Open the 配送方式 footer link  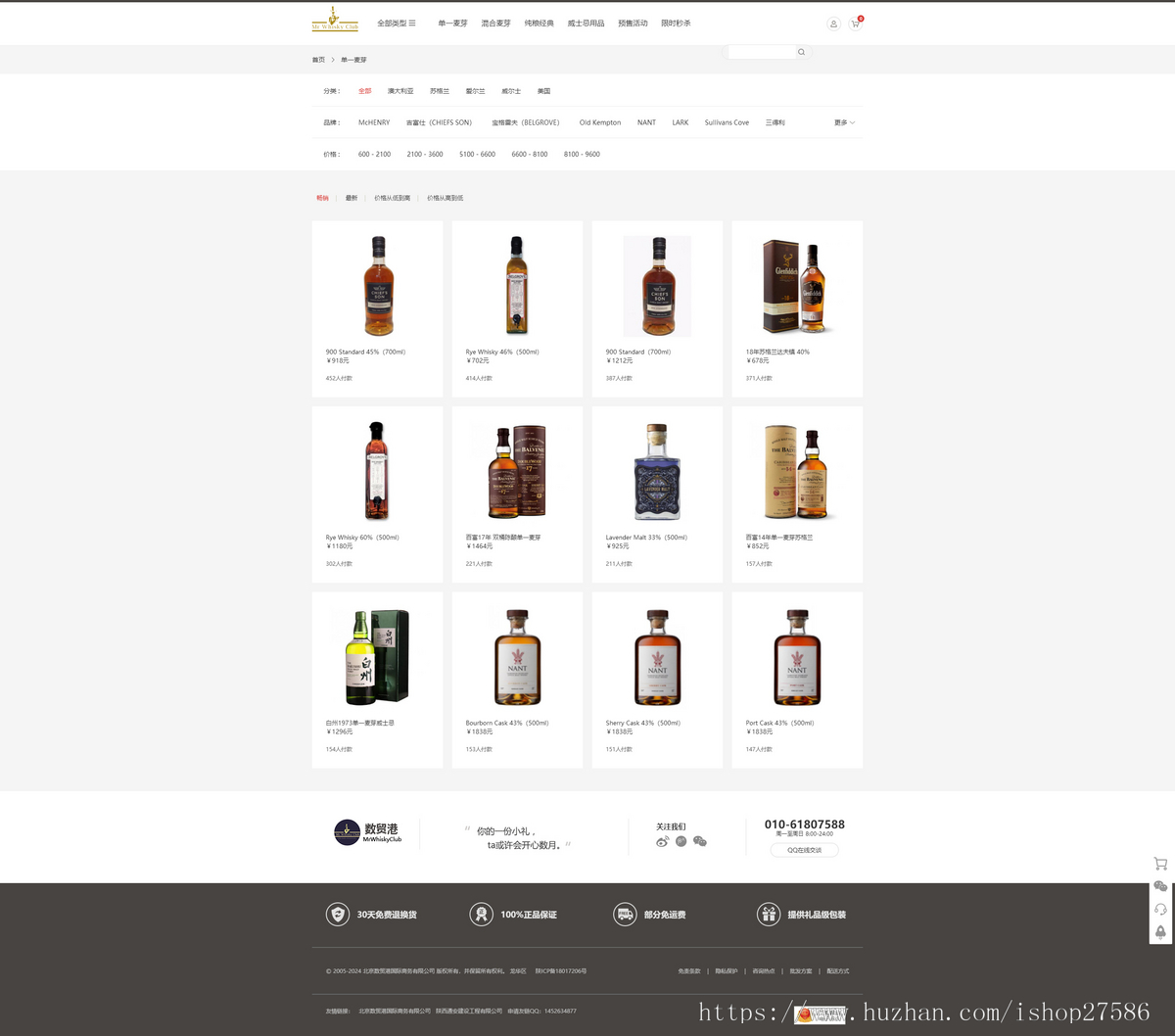(838, 971)
